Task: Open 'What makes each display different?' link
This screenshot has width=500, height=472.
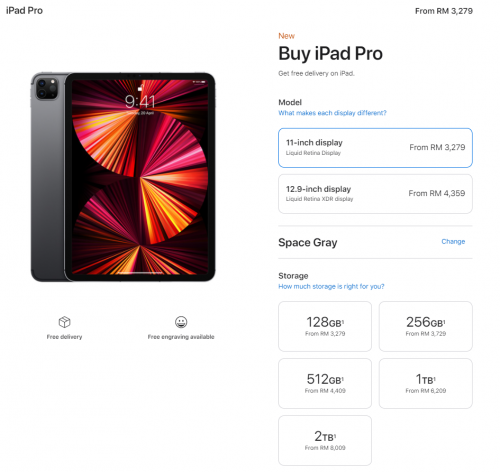Action: tap(332, 113)
